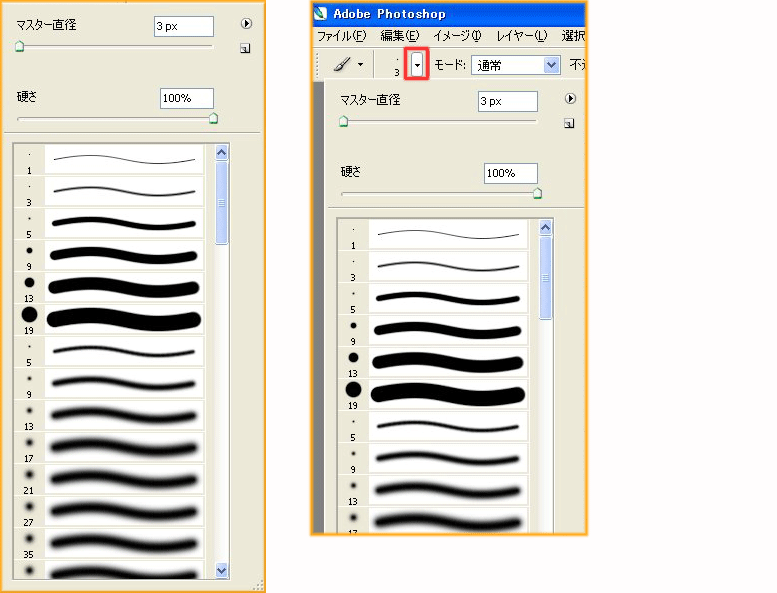Click the new brush preset icon in the left panel
Screen dimensions: 777x593
tap(245, 48)
